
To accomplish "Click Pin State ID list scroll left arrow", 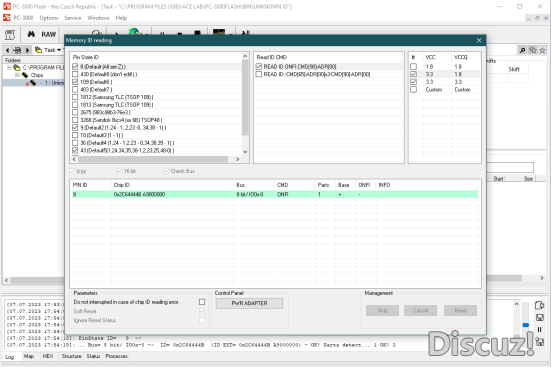I will pyautogui.click(x=74, y=159).
